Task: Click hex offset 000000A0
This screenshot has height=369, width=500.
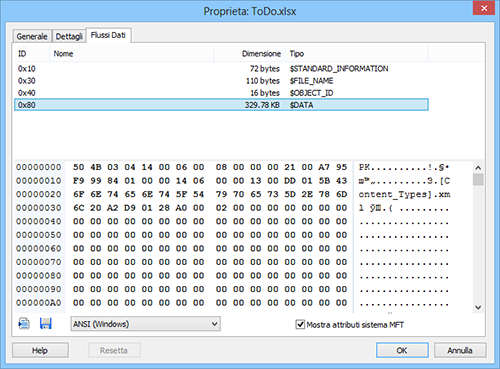Action: point(39,303)
